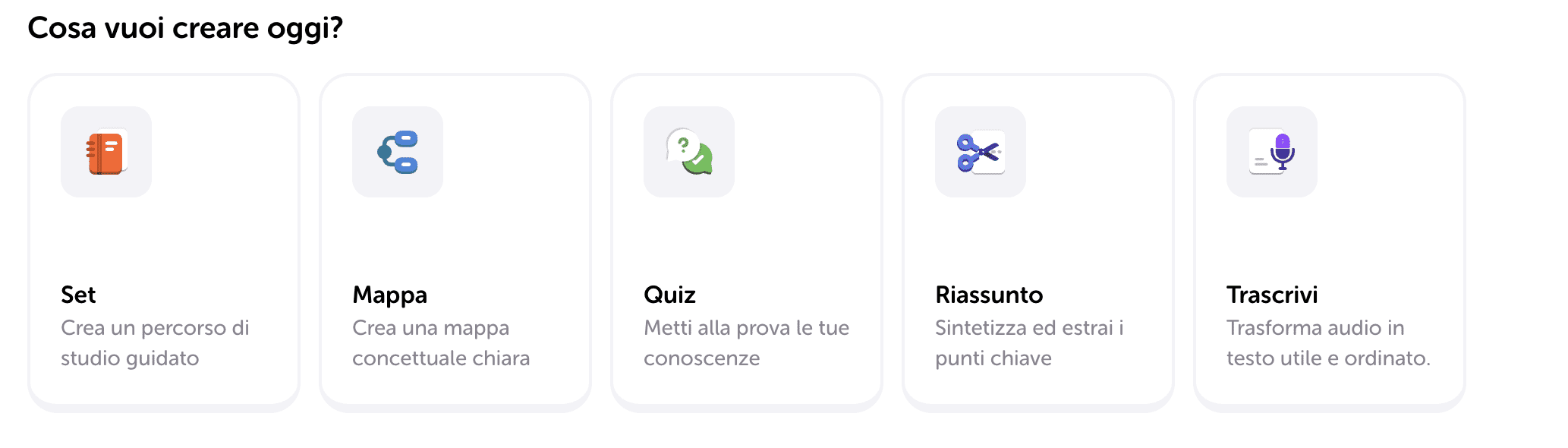
Task: Click the text 'Metti alla prova le tue conoscenze'
Action: tap(746, 342)
